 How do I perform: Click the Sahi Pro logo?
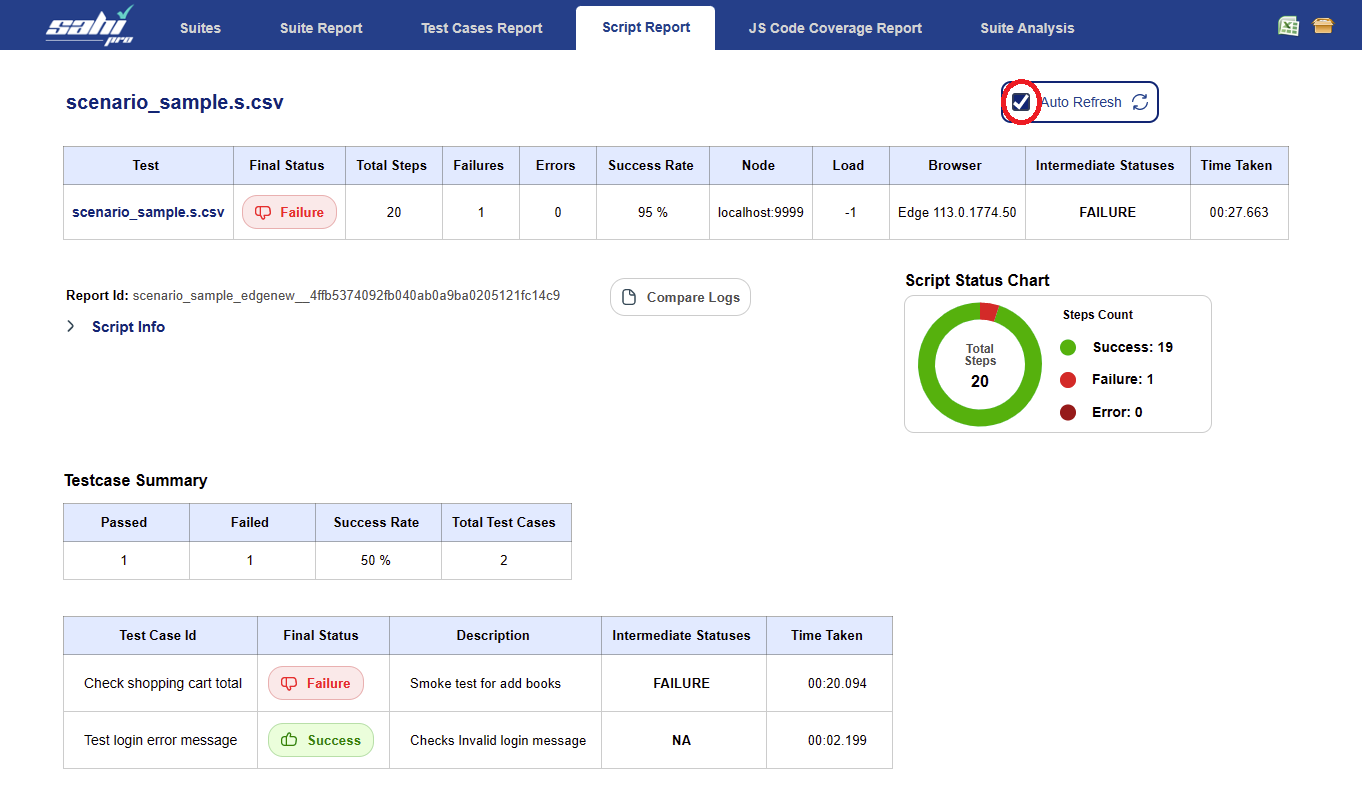88,25
